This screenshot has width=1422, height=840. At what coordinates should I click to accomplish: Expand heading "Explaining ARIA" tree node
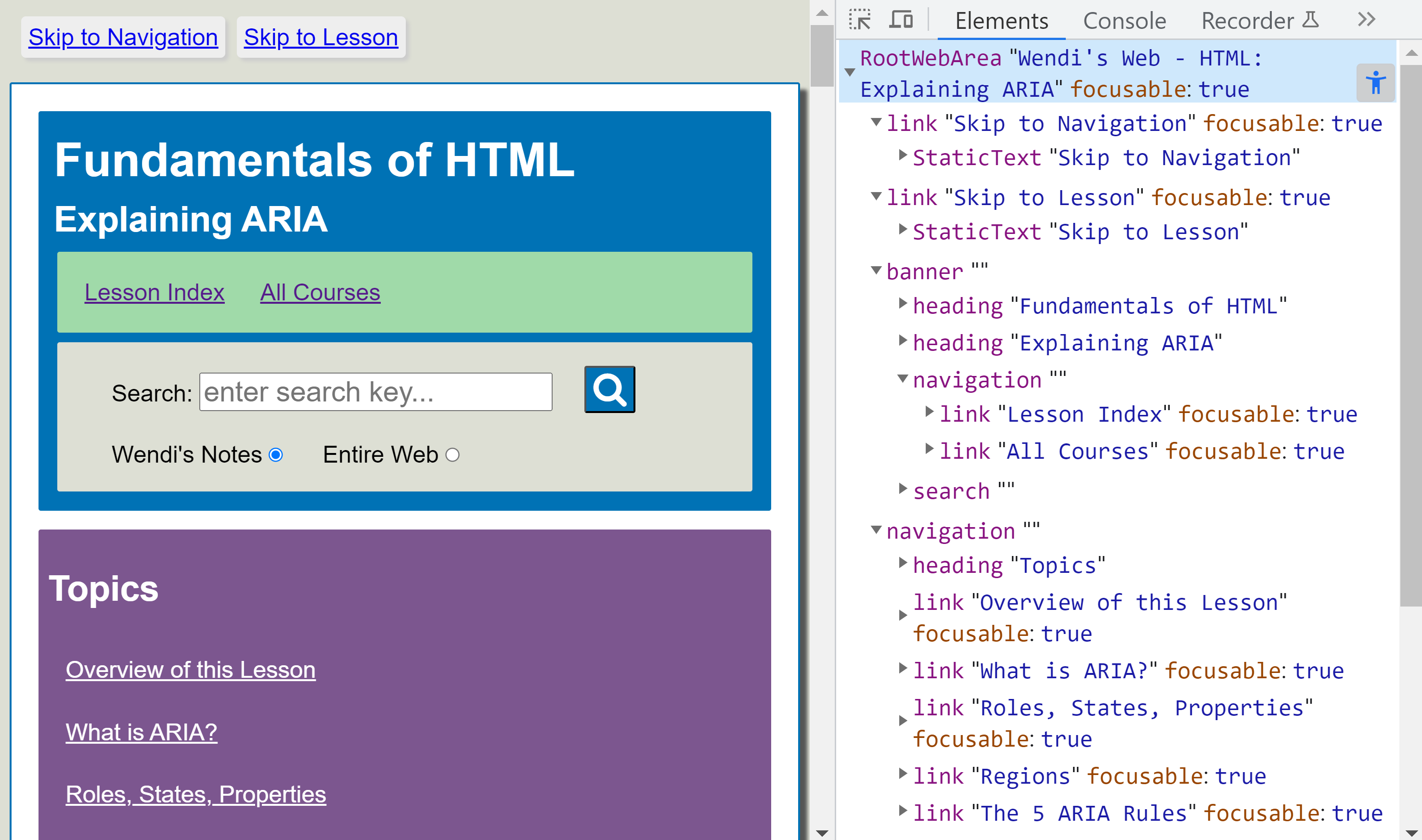pos(903,340)
